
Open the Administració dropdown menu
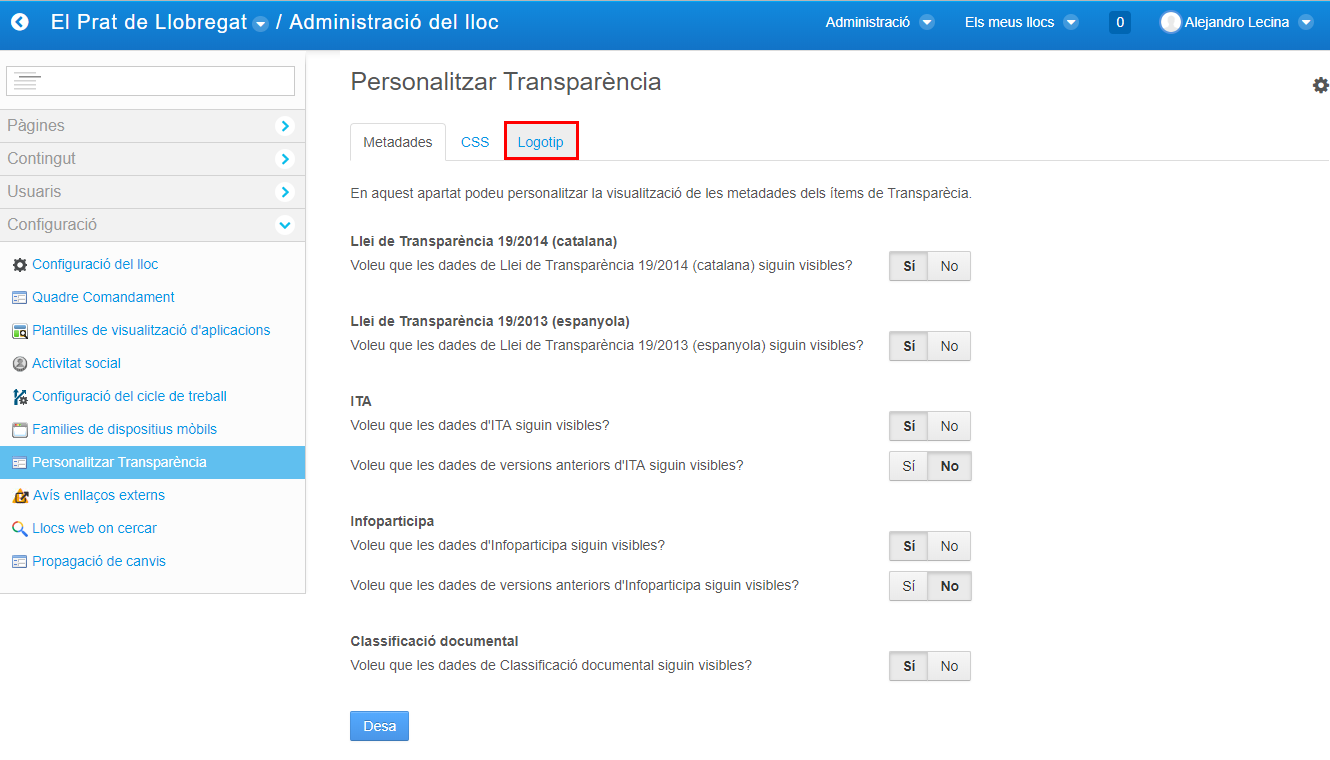click(x=879, y=22)
